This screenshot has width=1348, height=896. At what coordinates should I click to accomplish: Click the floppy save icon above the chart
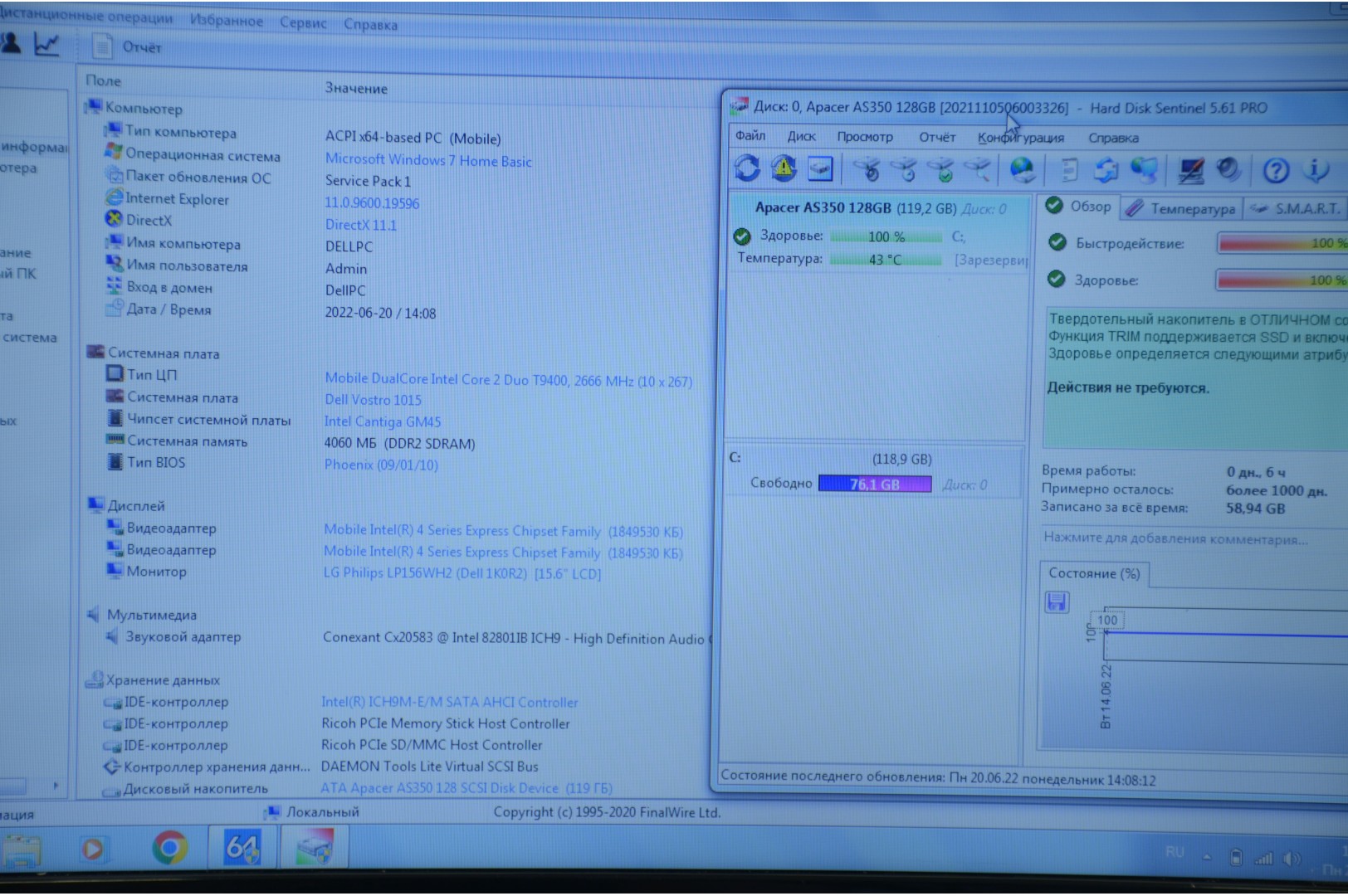(1057, 601)
